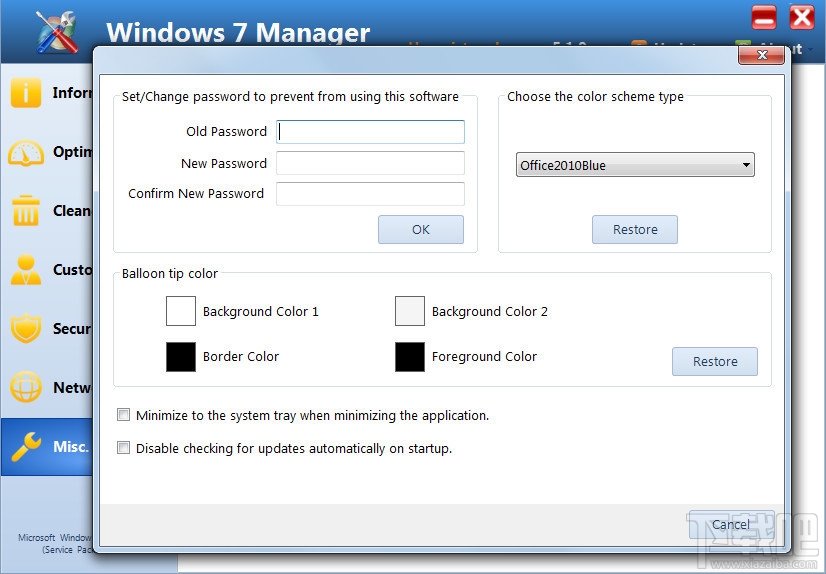This screenshot has height=574, width=826.
Task: Focus the Confirm New Password field
Action: pos(370,194)
